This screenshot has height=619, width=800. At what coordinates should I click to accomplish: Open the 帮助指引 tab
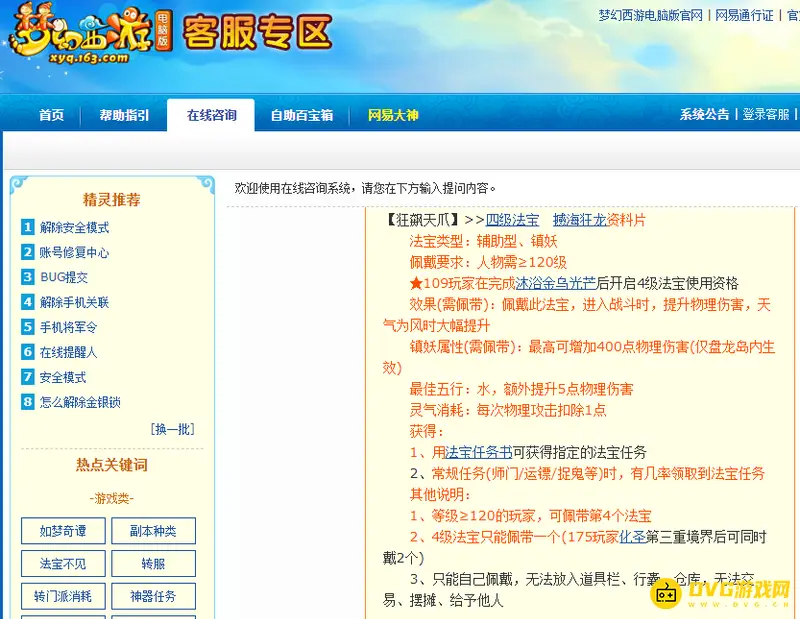(x=124, y=115)
